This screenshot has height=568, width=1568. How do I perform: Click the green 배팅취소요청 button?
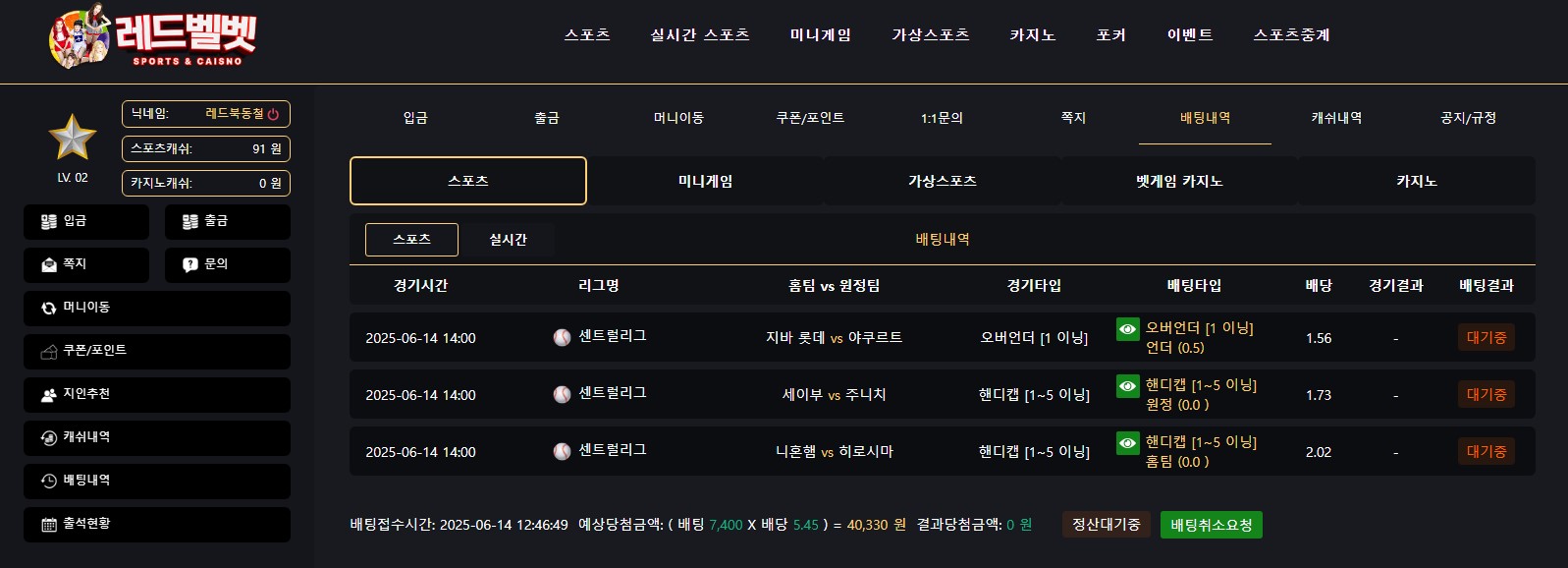click(1212, 525)
